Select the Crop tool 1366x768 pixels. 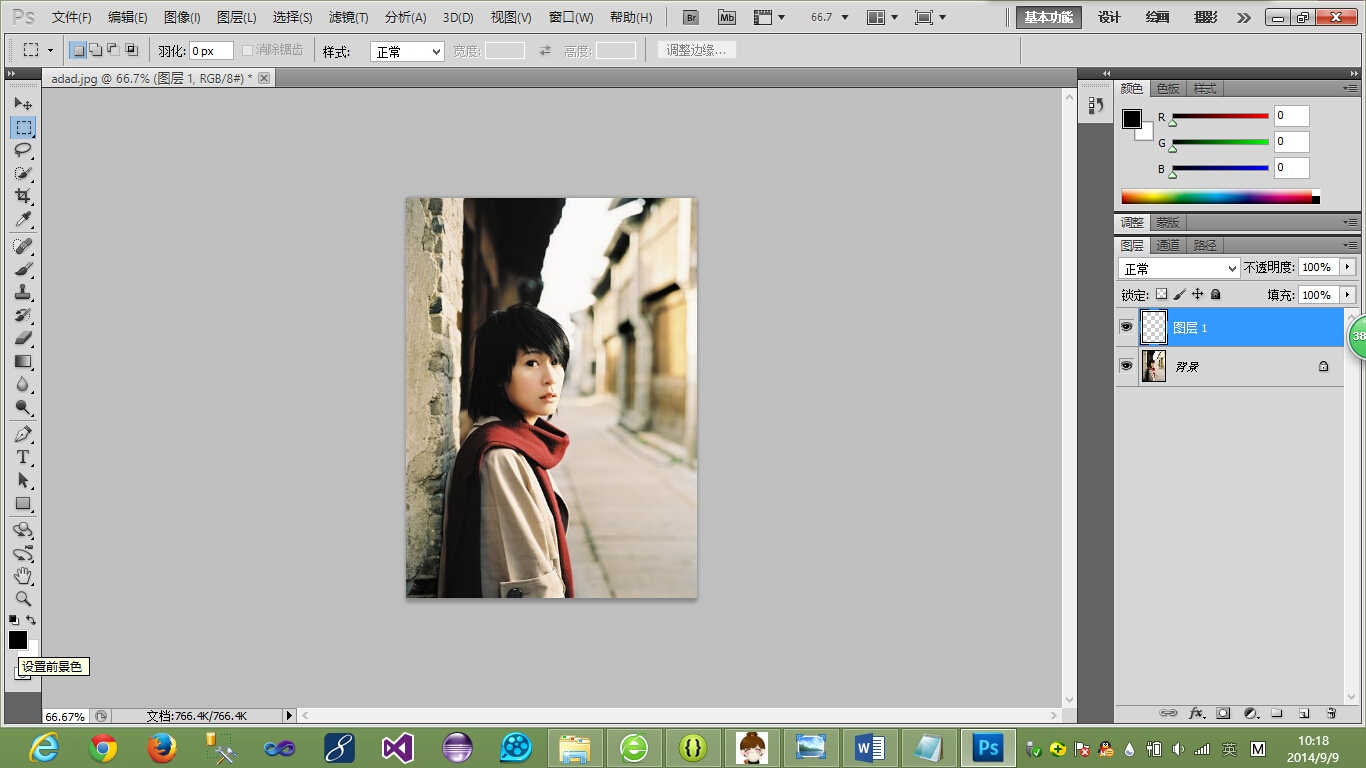[23, 196]
